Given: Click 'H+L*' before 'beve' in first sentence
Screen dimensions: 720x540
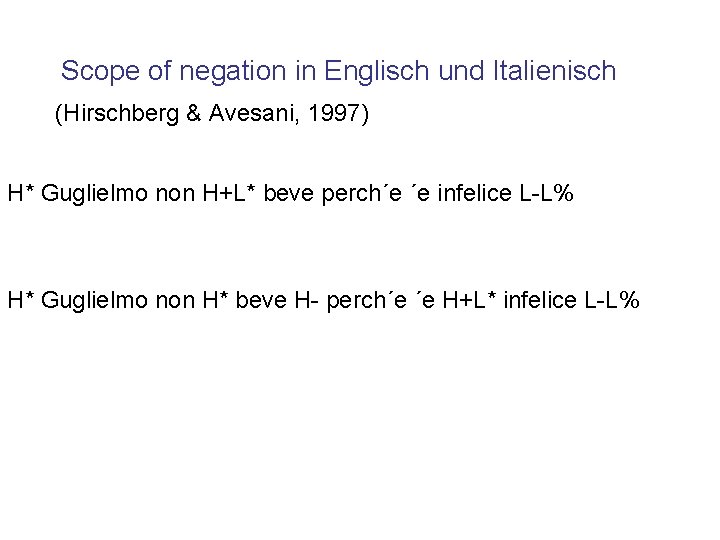Looking at the screenshot, I should pos(229,193).
